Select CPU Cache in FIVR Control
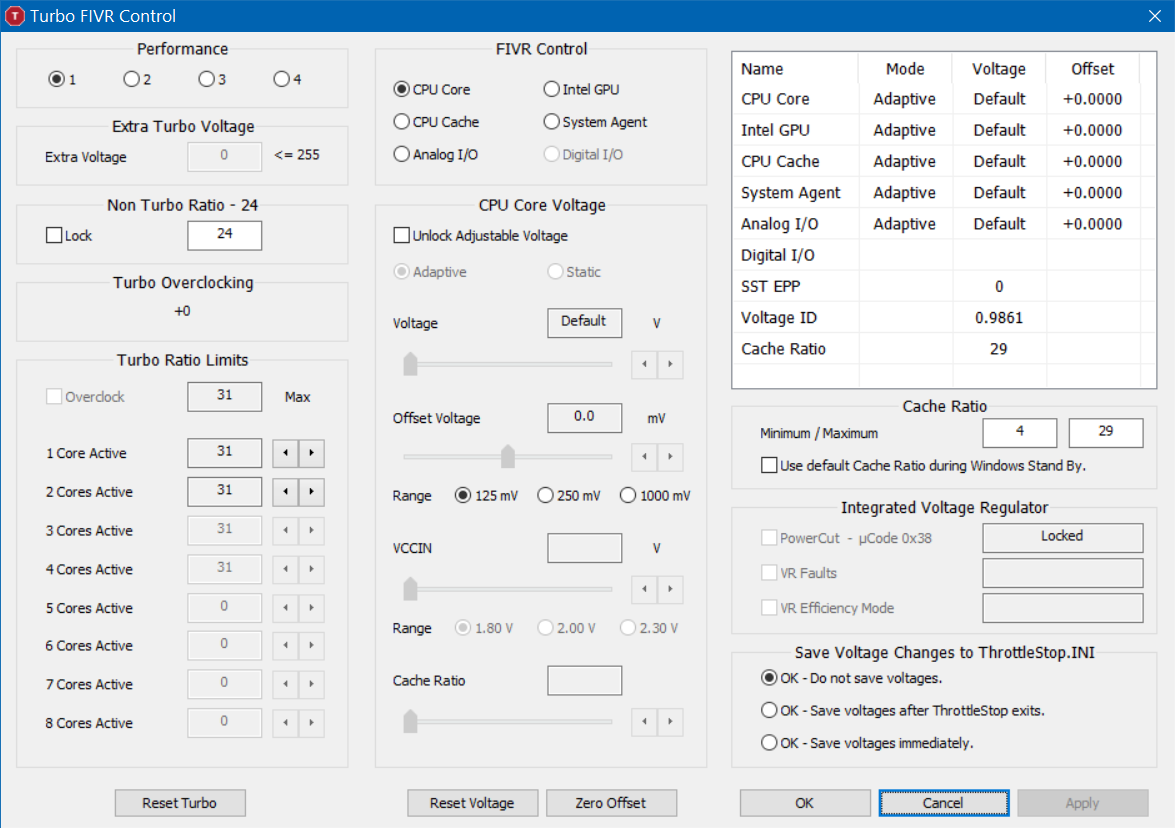The width and height of the screenshot is (1175, 828). pyautogui.click(x=402, y=122)
